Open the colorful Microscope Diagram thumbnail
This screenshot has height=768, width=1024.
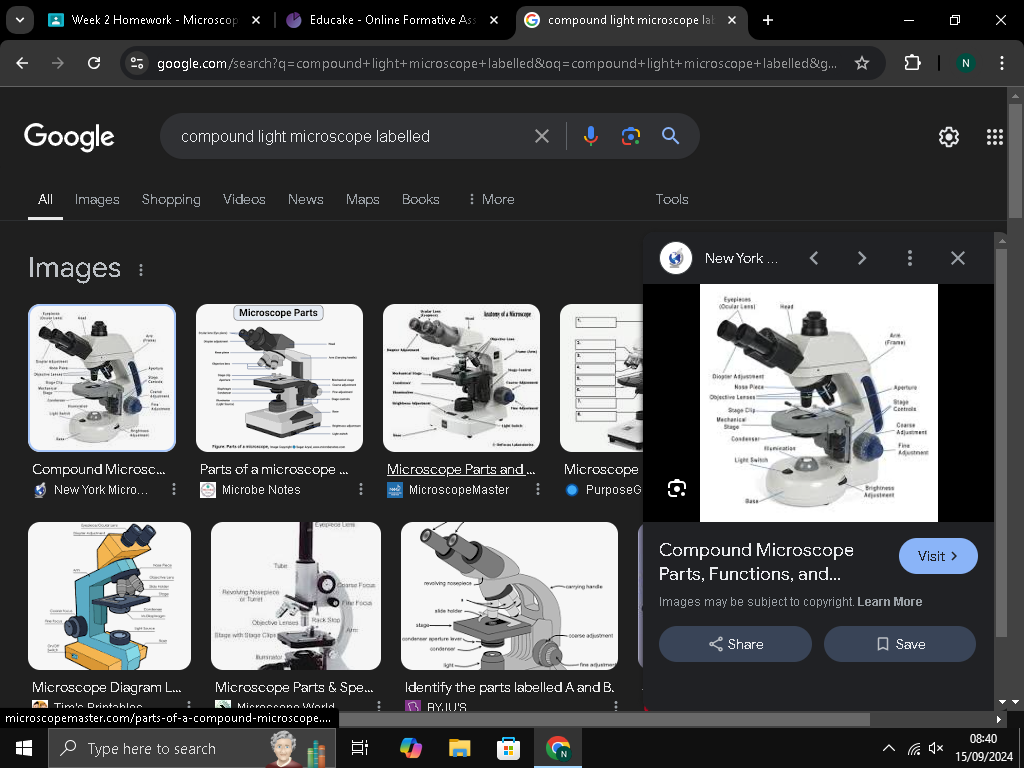point(110,596)
